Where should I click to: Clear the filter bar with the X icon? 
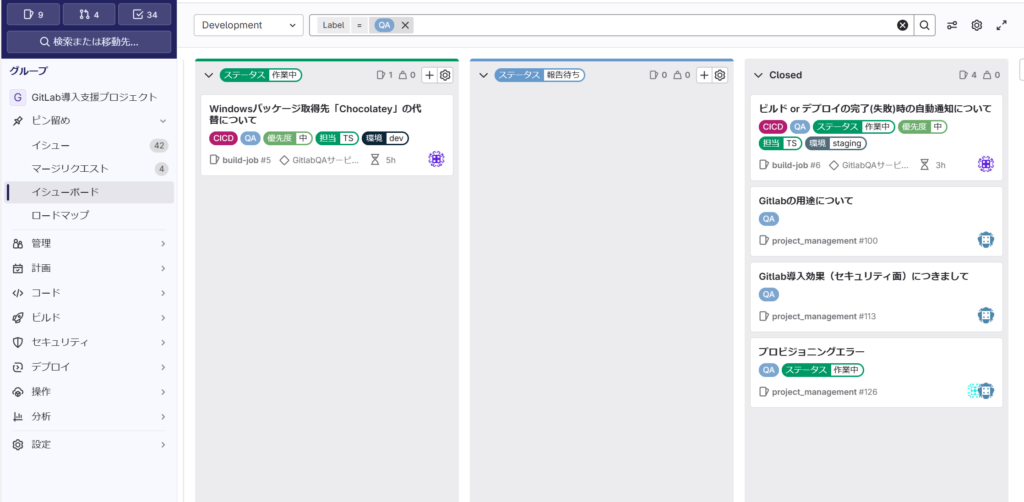pyautogui.click(x=902, y=25)
